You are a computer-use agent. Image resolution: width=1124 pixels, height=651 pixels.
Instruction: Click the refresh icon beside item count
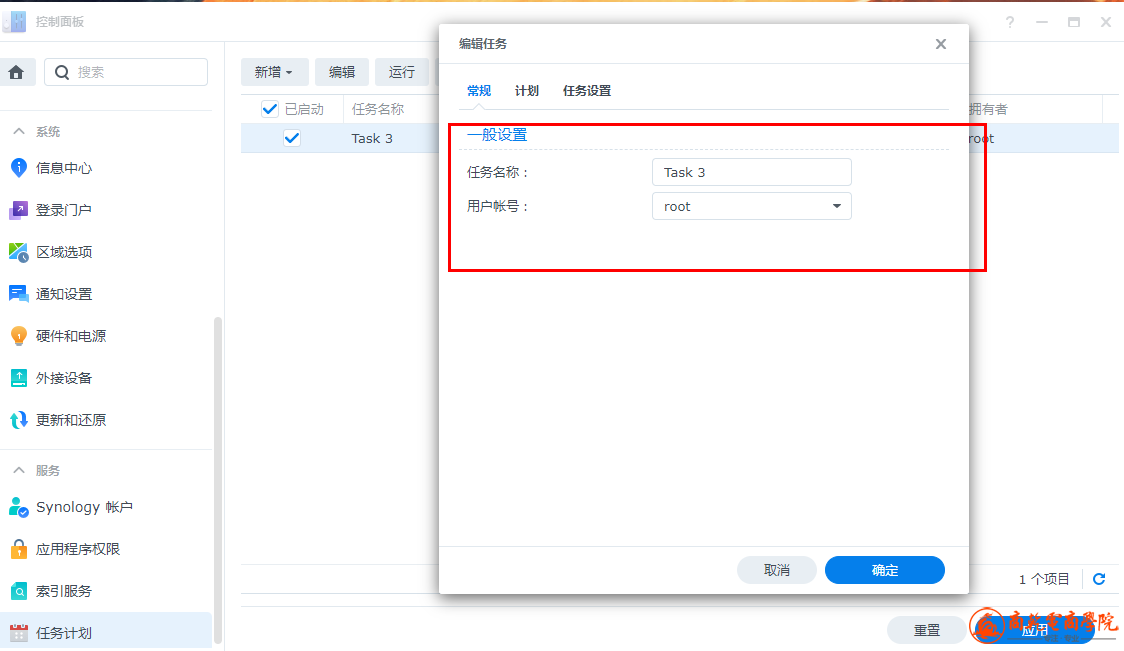tap(1099, 579)
